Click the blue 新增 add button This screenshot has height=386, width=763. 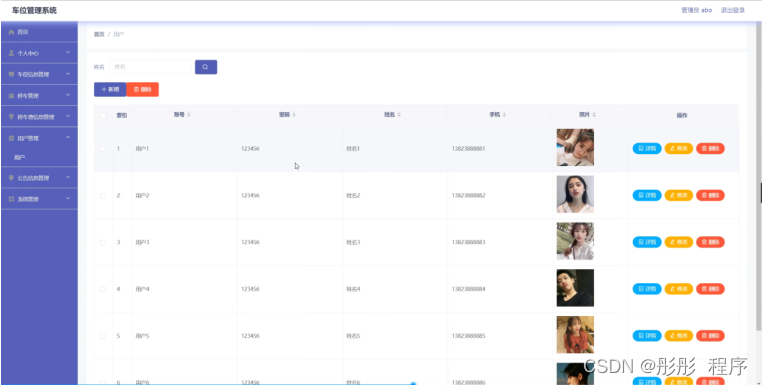(110, 90)
